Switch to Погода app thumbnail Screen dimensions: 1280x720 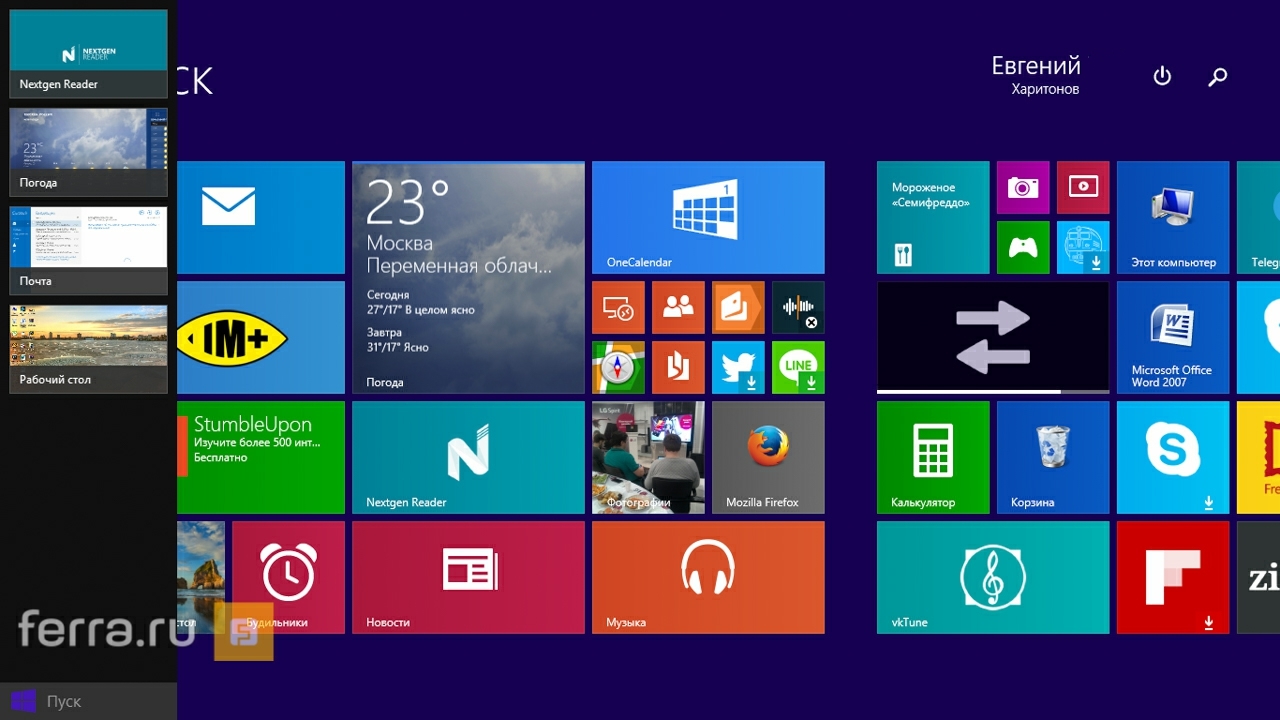[x=88, y=150]
